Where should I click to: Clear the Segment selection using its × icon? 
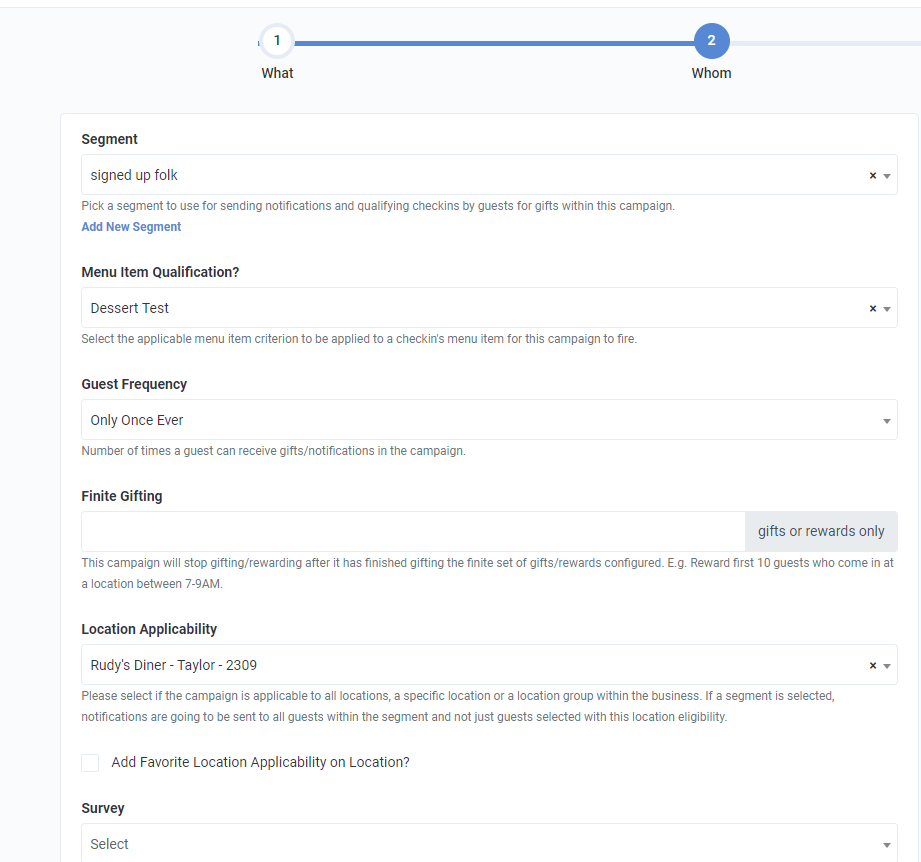pos(873,174)
